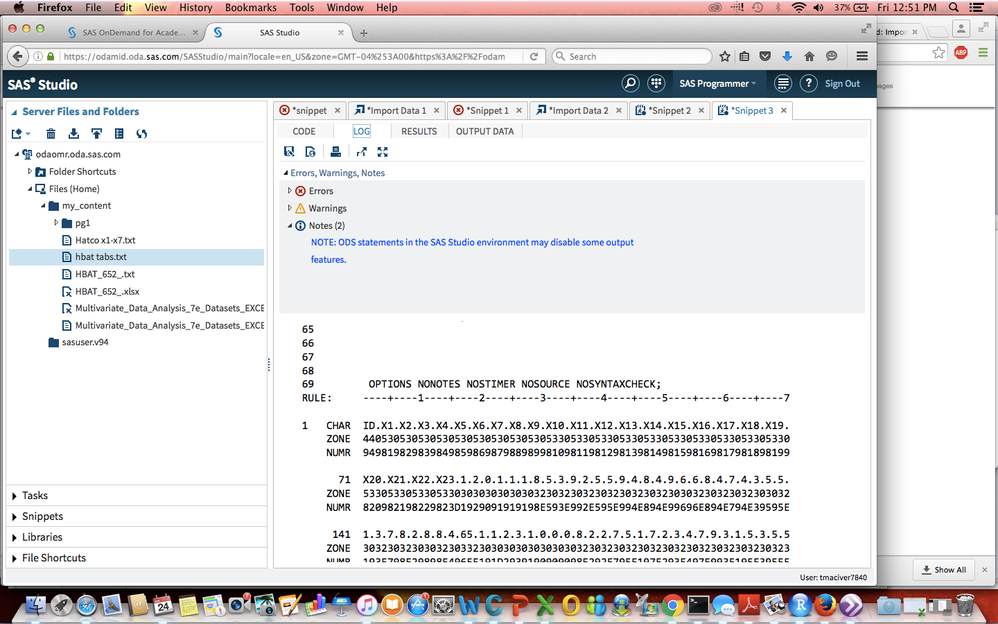The width and height of the screenshot is (998, 624).
Task: Open the Bookmarks menu in the Firefox menu bar
Action: pyautogui.click(x=250, y=7)
